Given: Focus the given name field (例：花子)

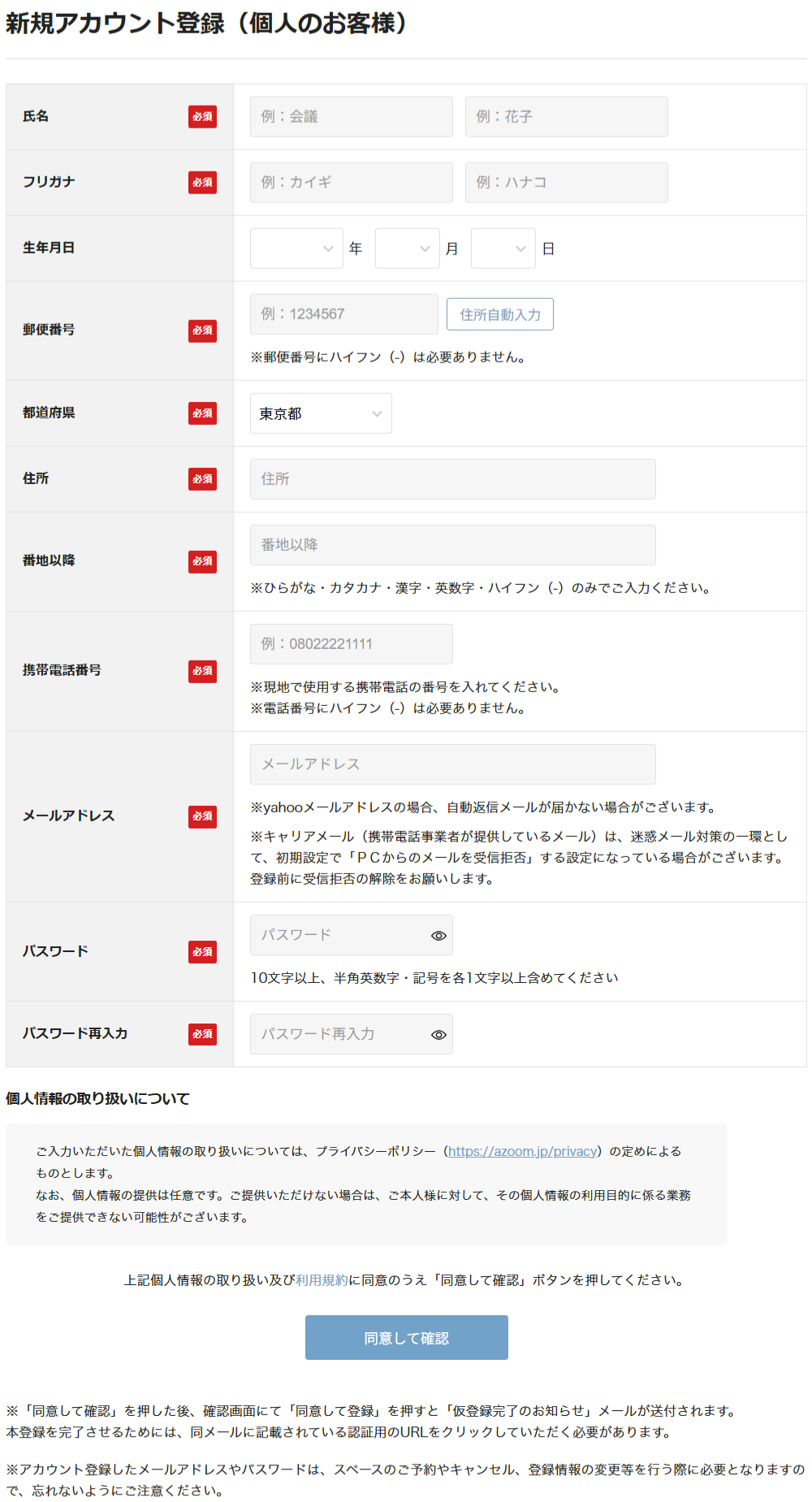Looking at the screenshot, I should (566, 117).
